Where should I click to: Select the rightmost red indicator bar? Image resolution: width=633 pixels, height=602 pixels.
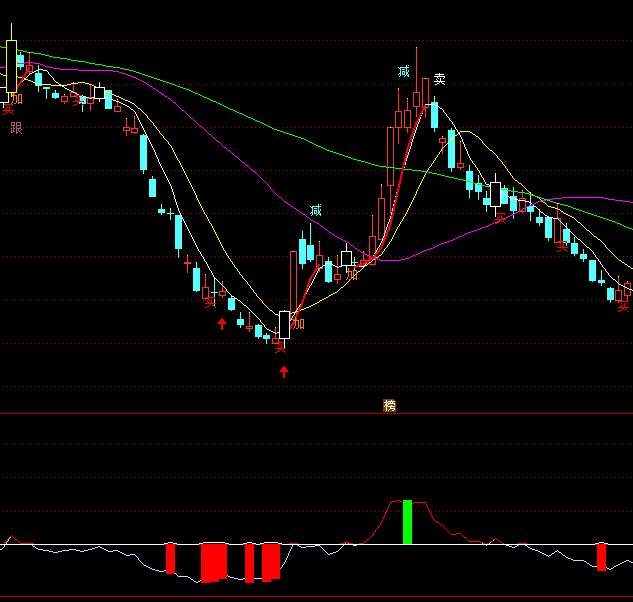[x=601, y=556]
